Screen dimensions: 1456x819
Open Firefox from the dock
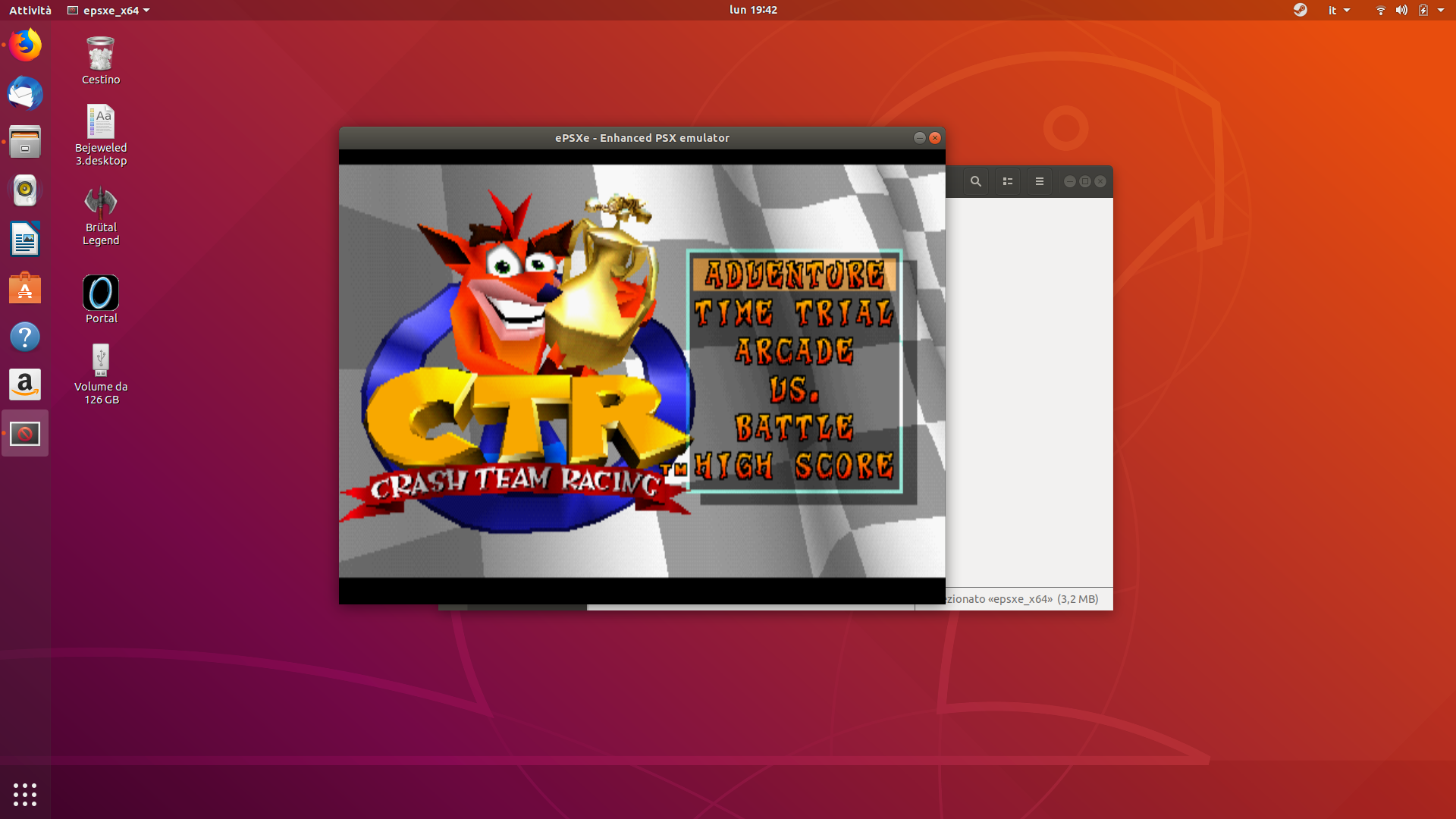click(x=25, y=45)
